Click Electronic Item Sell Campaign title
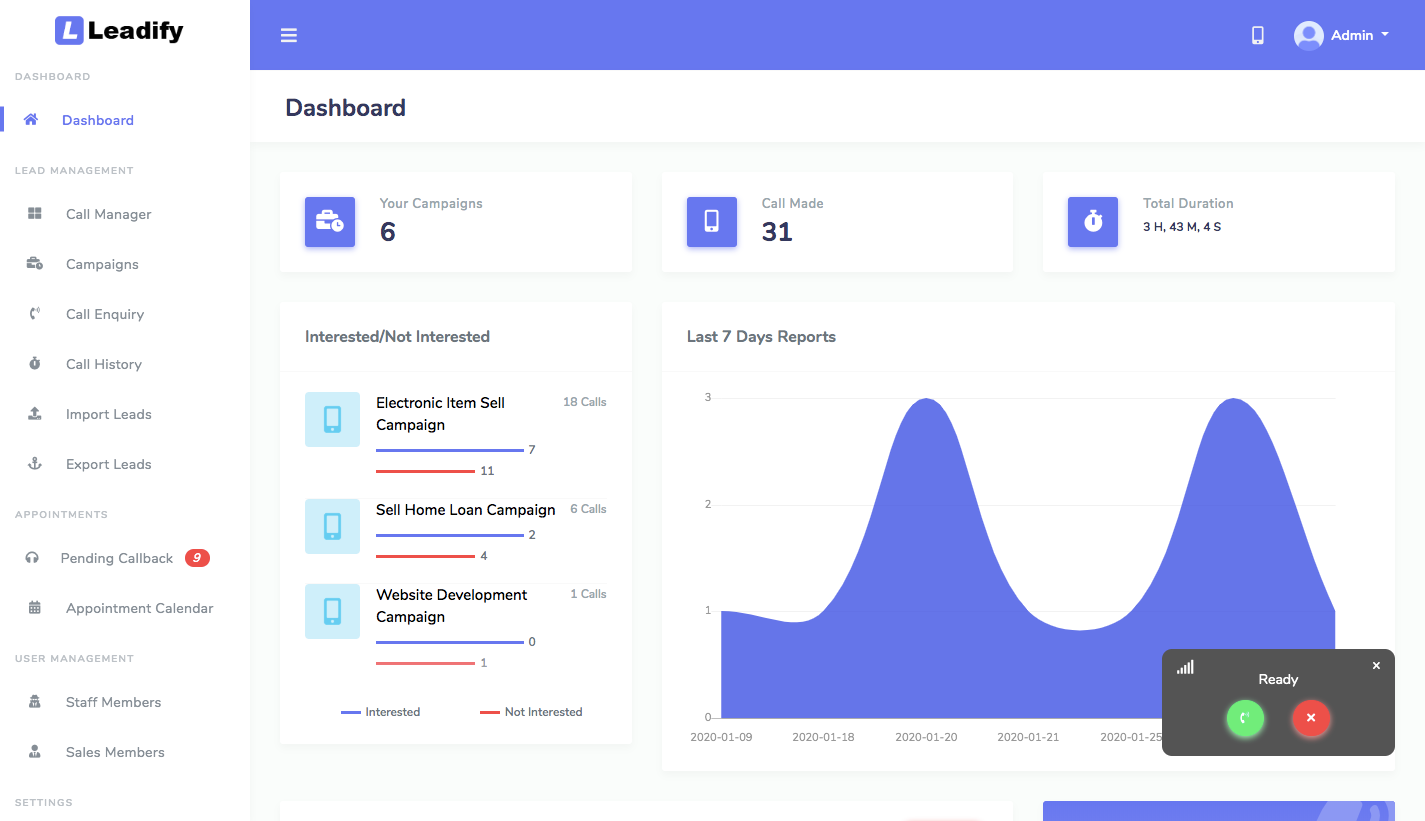Viewport: 1425px width, 821px height. point(440,414)
